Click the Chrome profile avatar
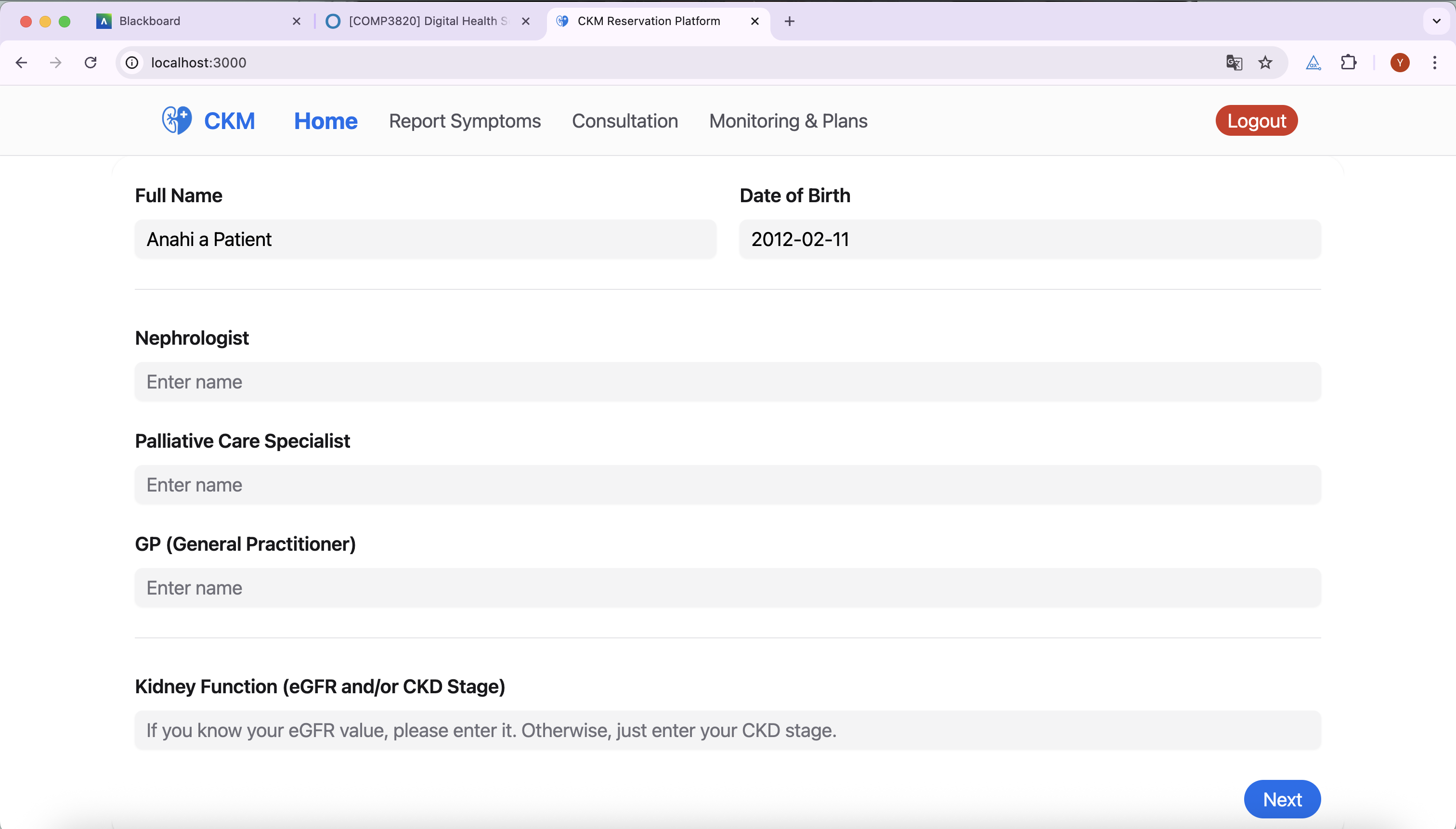Viewport: 1456px width, 829px height. pyautogui.click(x=1400, y=63)
